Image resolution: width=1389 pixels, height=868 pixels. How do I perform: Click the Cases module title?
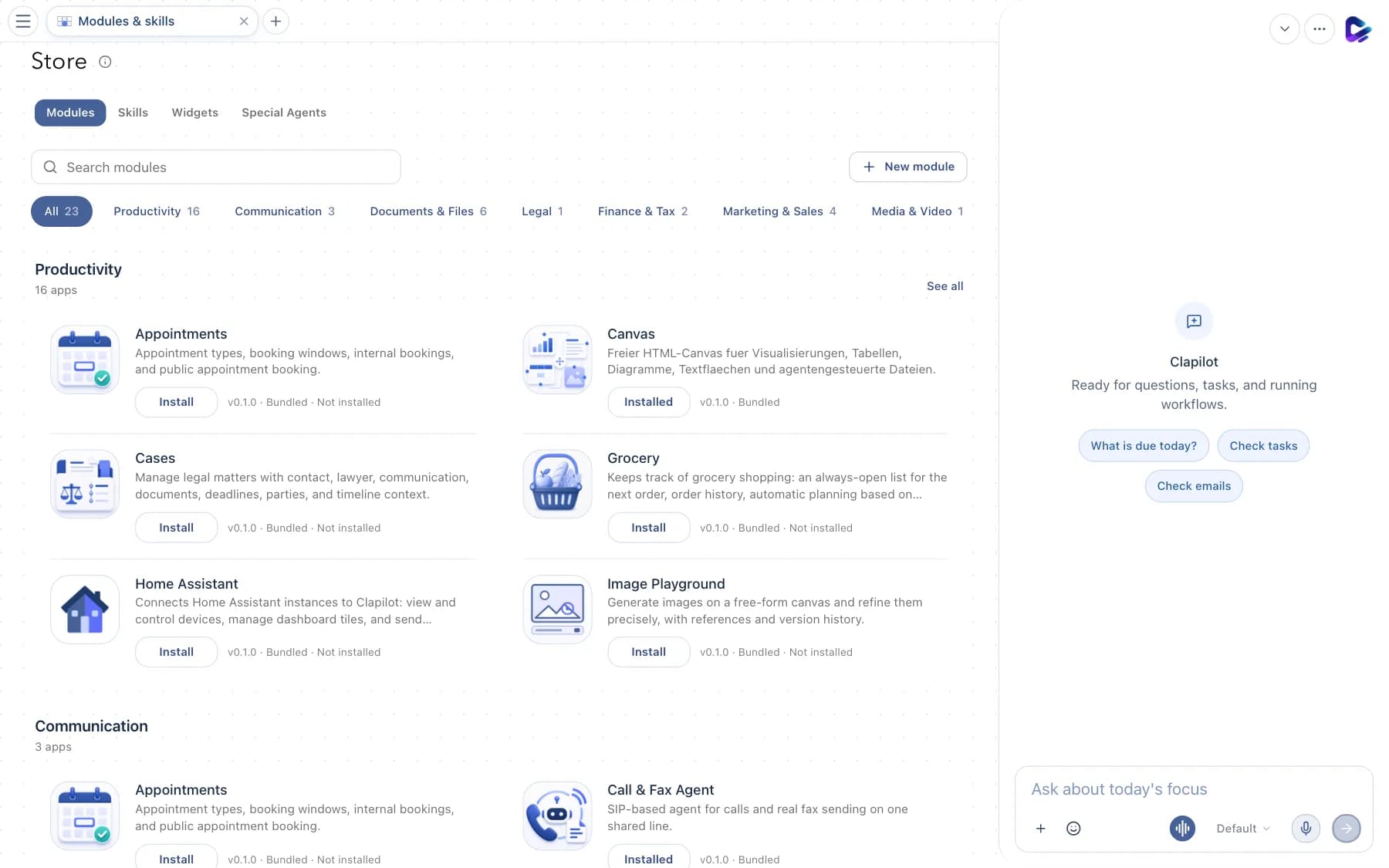[x=155, y=458]
